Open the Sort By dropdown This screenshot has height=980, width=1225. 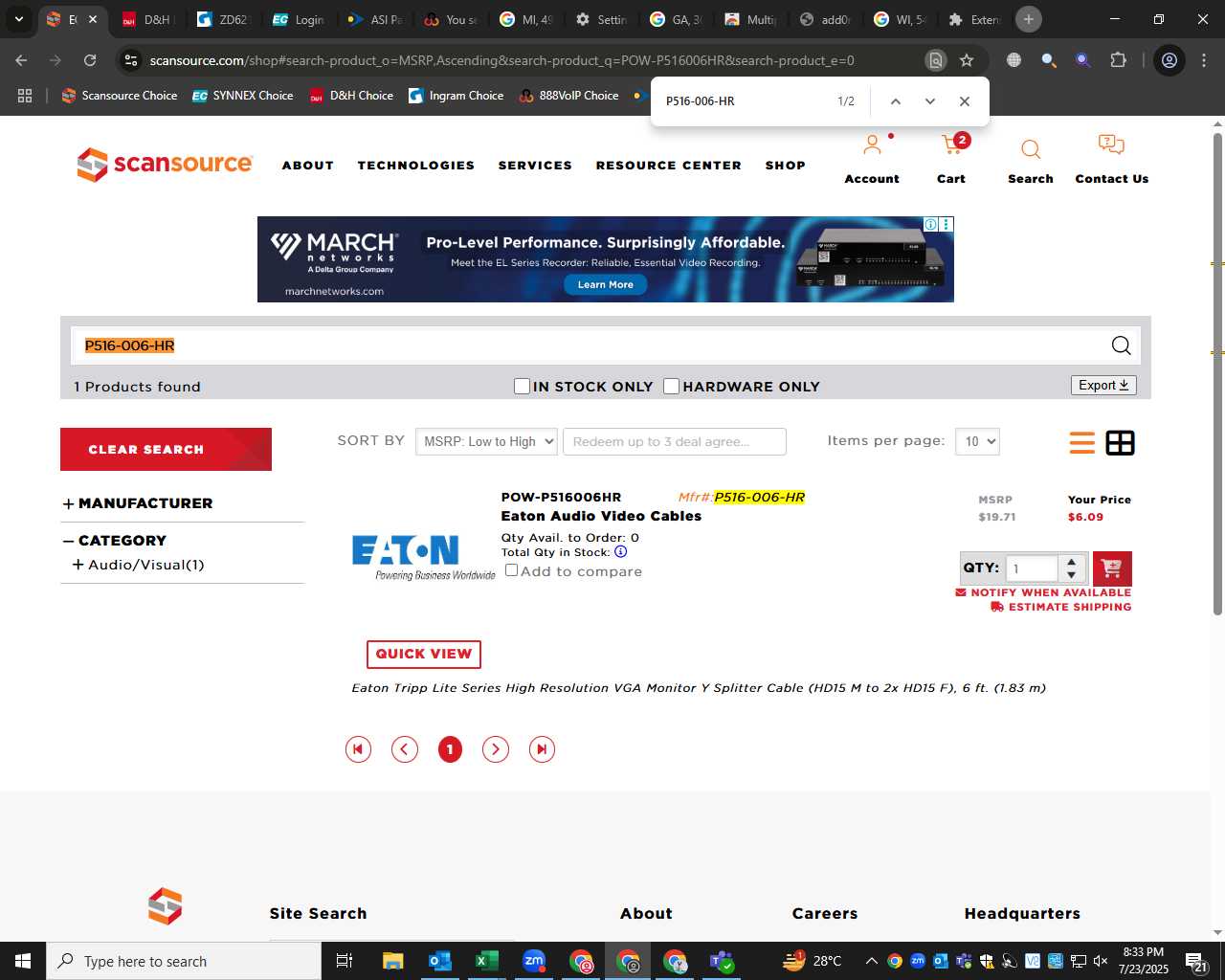tap(486, 441)
